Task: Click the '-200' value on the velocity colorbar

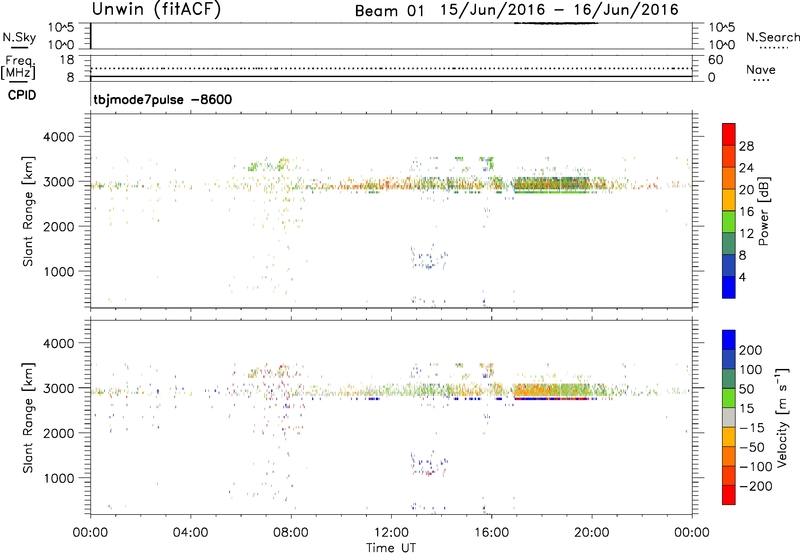Action: (756, 486)
